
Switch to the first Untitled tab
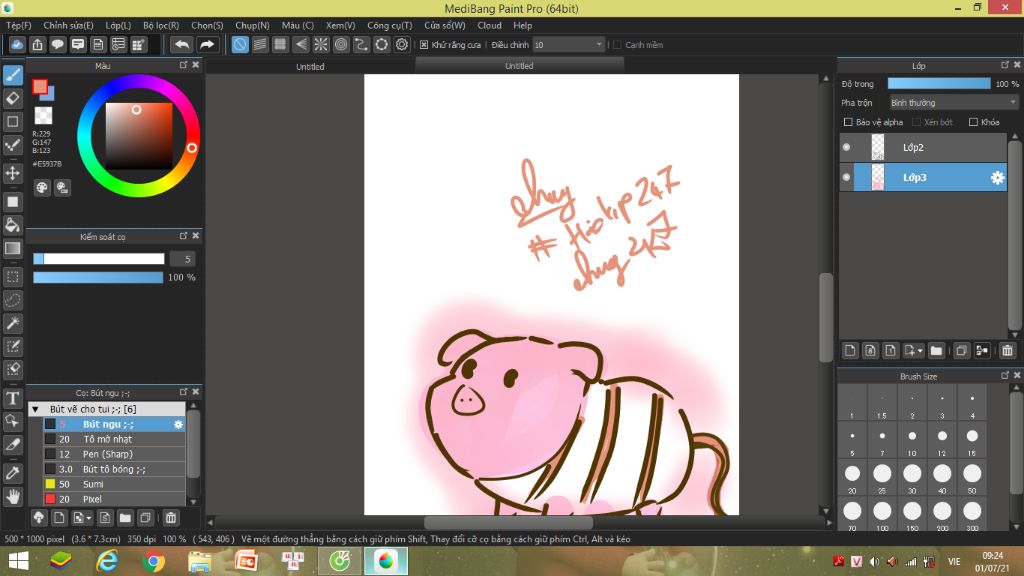[x=310, y=66]
